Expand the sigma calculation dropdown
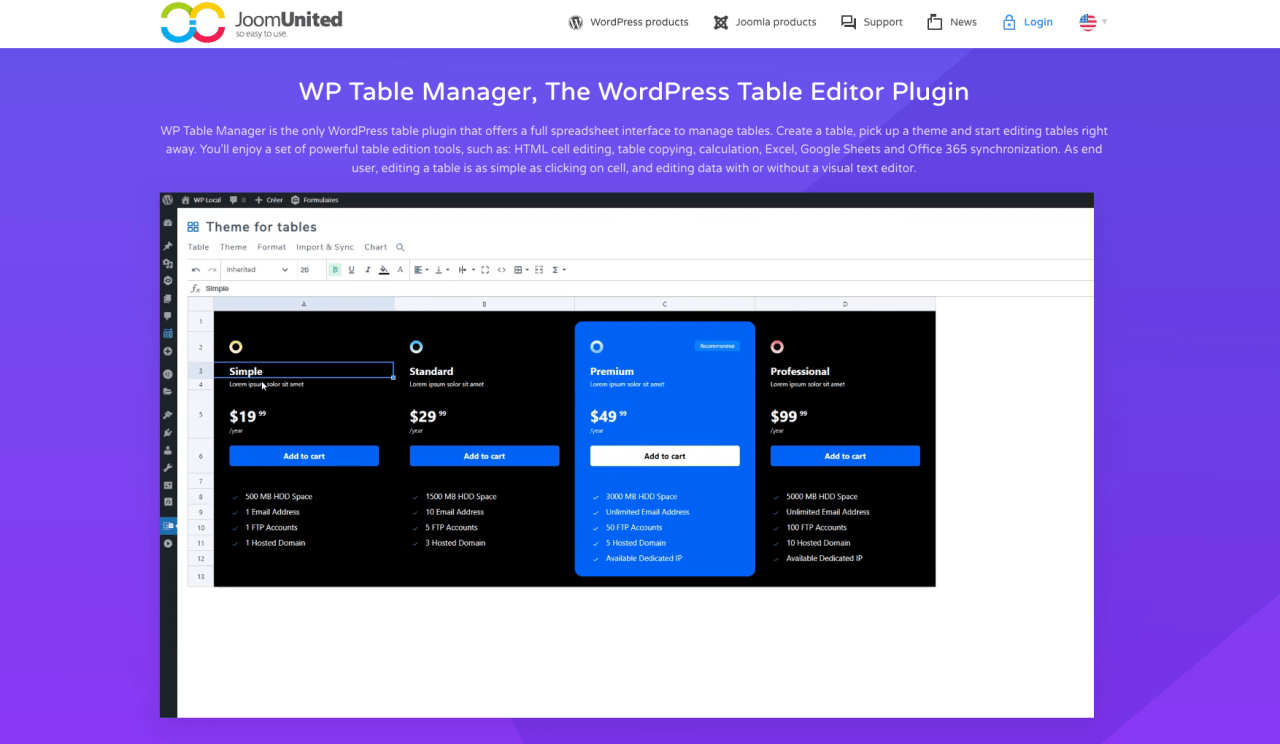Viewport: 1280px width, 744px height. (x=559, y=270)
